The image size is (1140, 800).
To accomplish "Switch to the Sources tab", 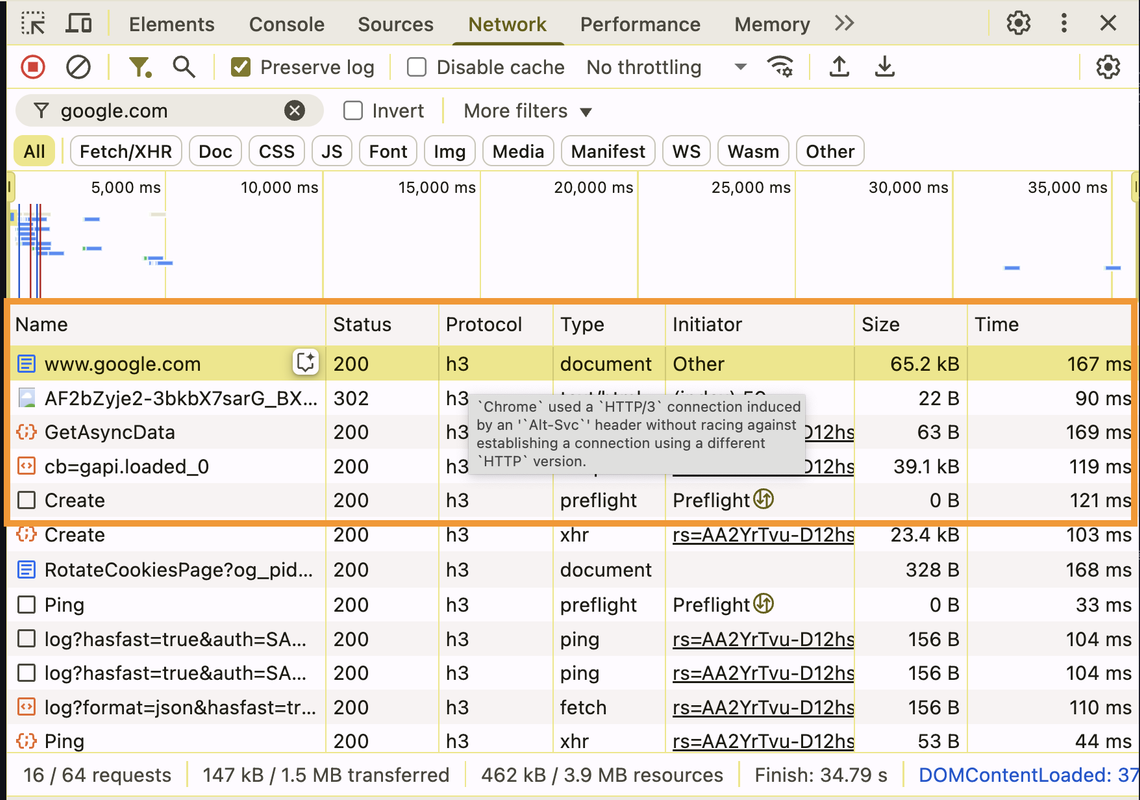I will pos(396,24).
